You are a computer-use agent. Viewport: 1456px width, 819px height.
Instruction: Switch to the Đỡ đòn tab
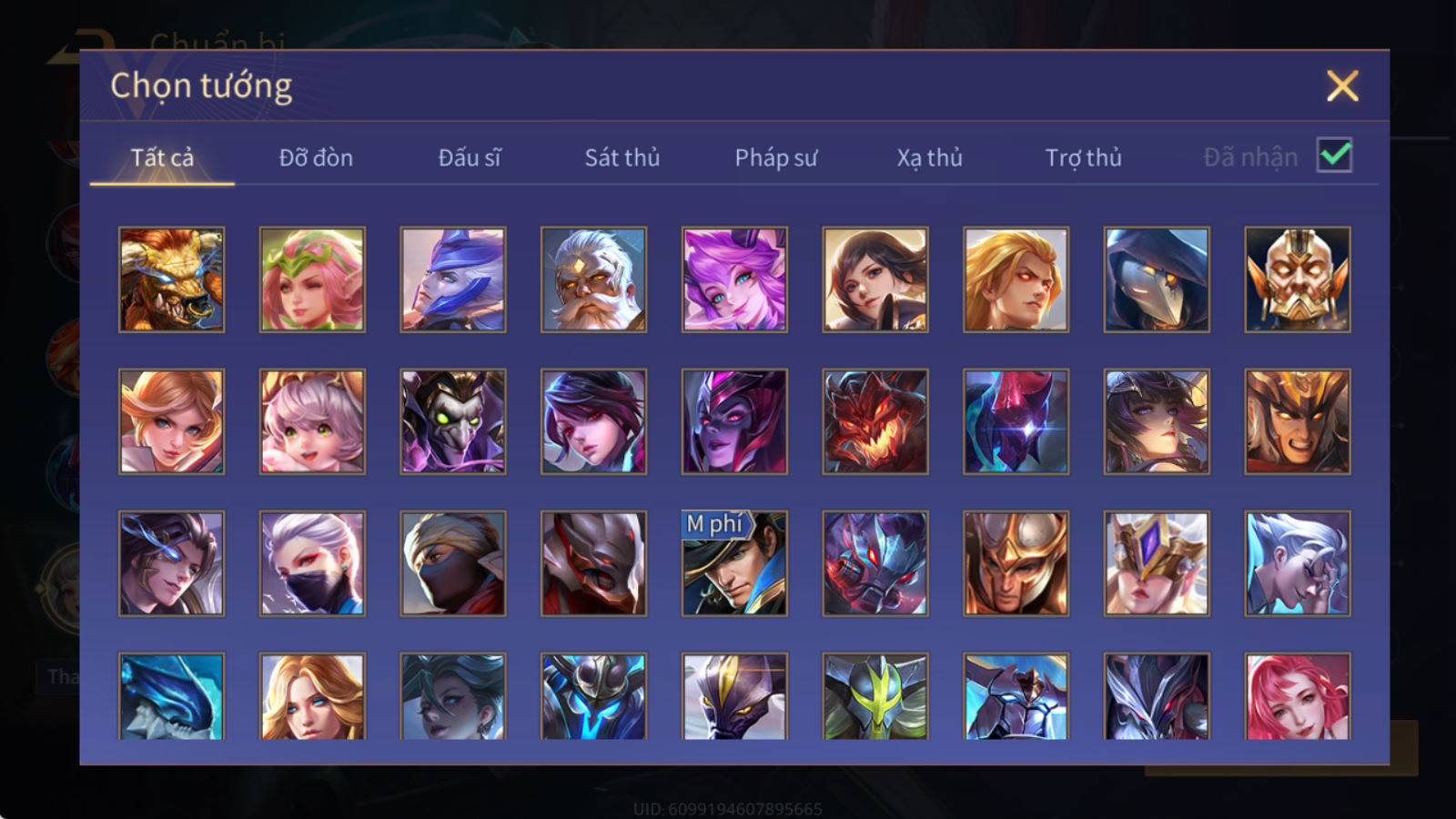click(316, 157)
